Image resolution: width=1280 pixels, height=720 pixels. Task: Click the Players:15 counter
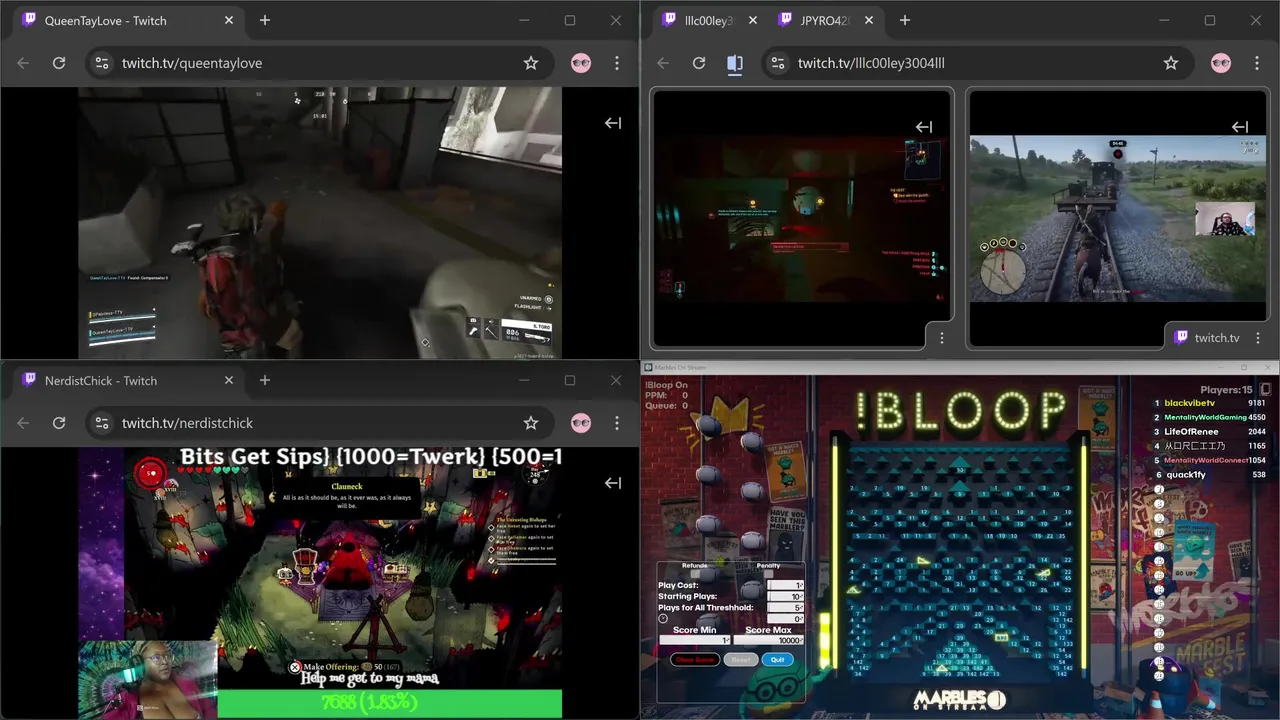(x=1226, y=389)
